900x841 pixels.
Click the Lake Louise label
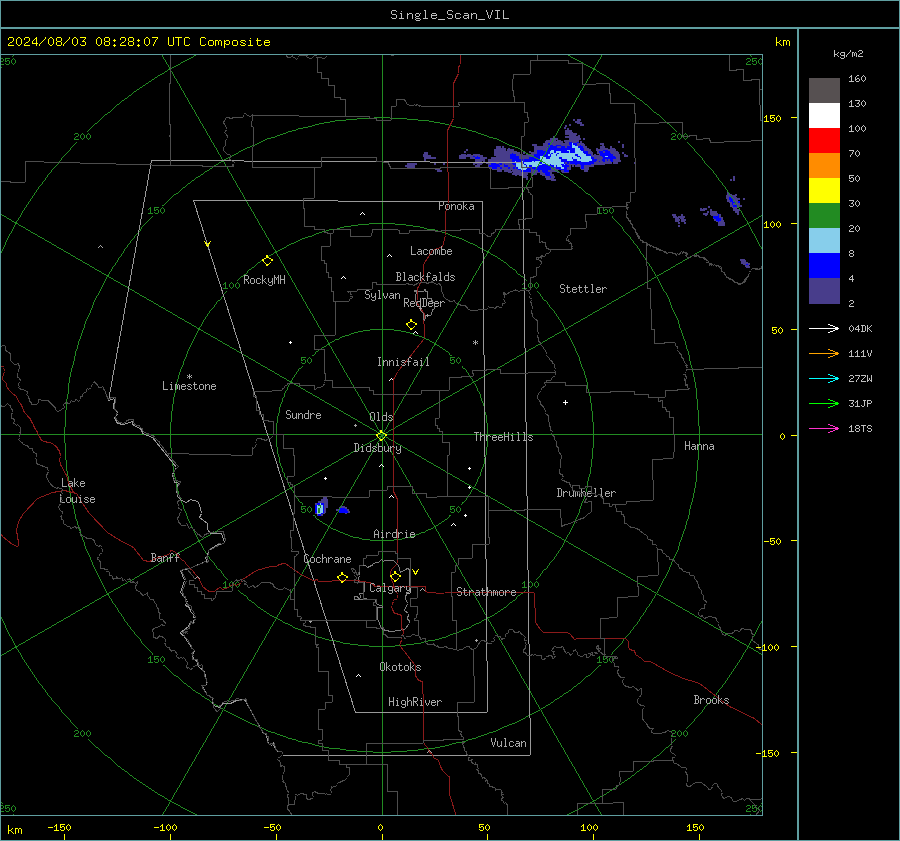click(x=77, y=491)
